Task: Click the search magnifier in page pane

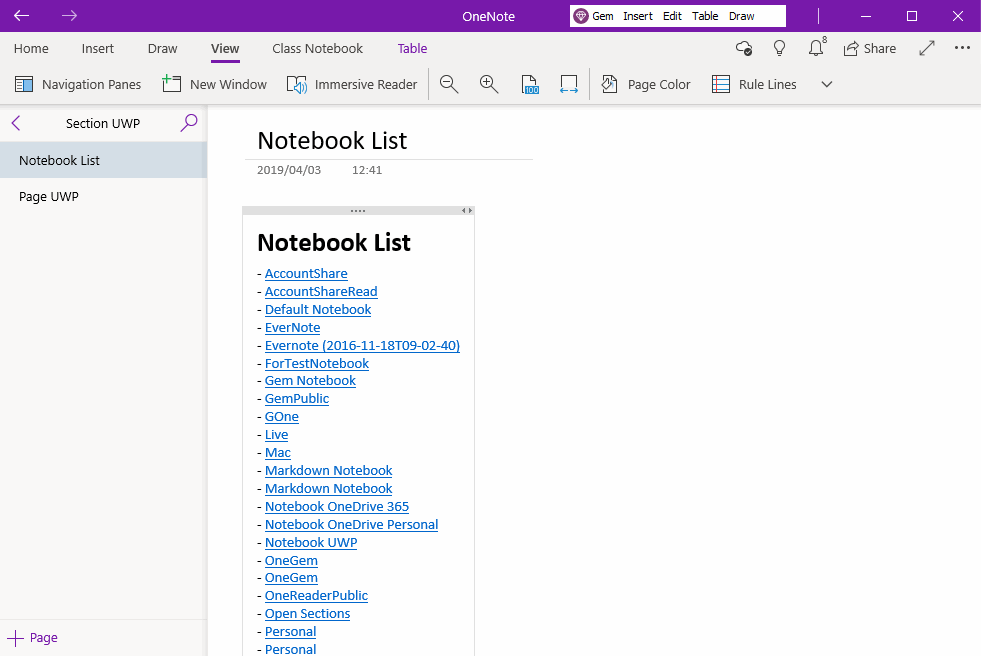Action: (x=189, y=123)
